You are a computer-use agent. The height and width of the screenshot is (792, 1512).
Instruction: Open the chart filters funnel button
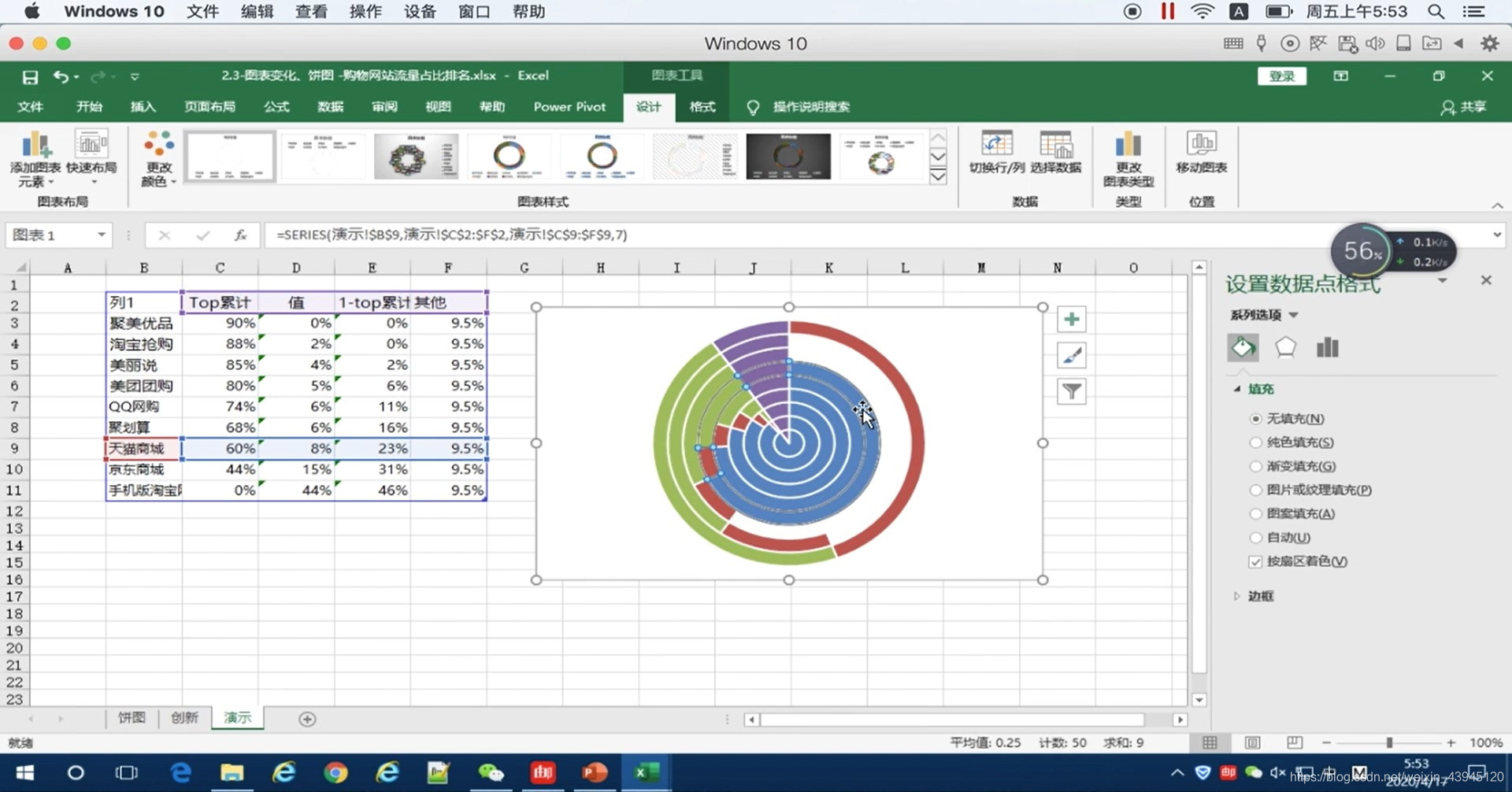click(1071, 391)
